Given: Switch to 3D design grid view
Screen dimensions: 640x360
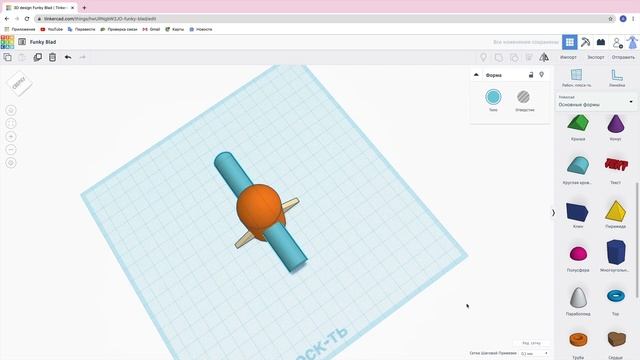Looking at the screenshot, I should click(570, 42).
